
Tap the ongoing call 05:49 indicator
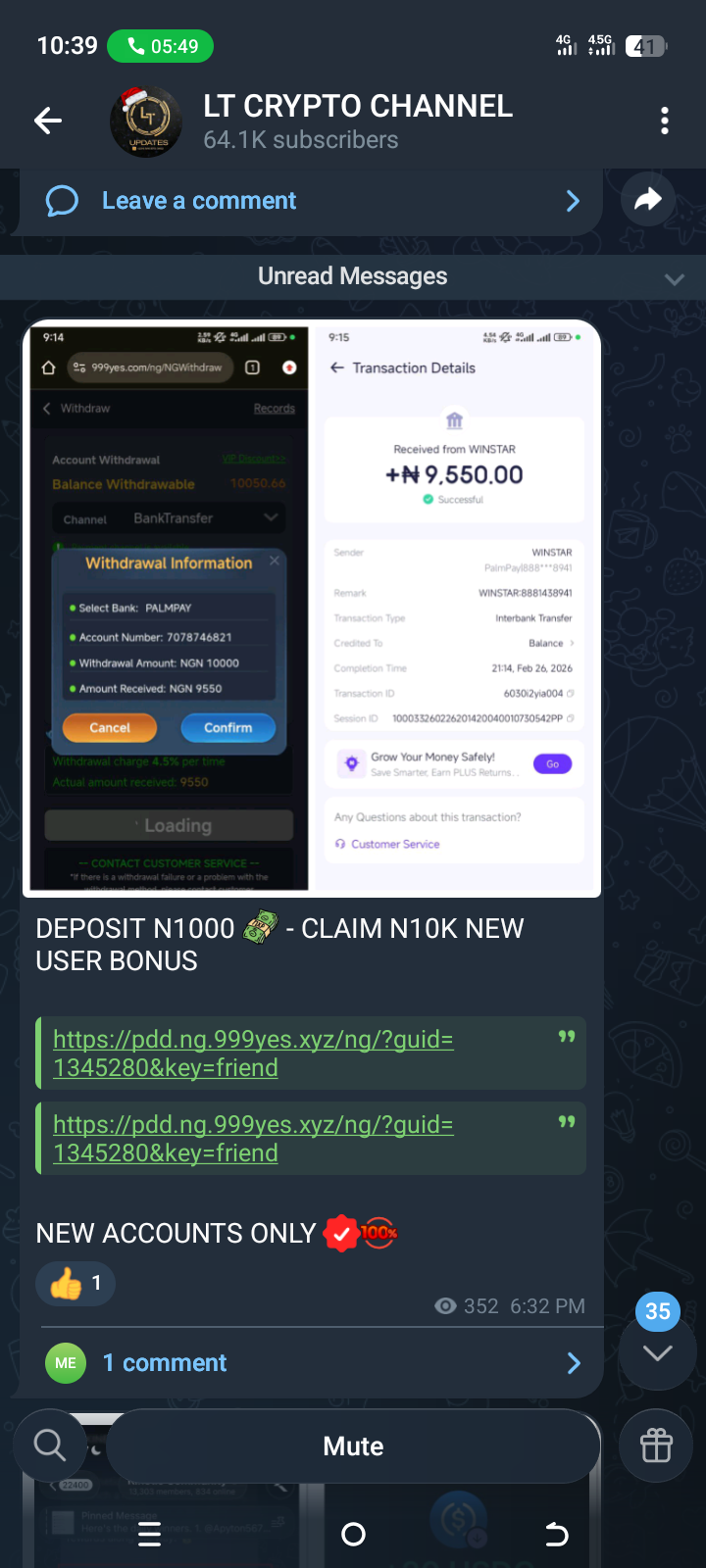coord(160,46)
